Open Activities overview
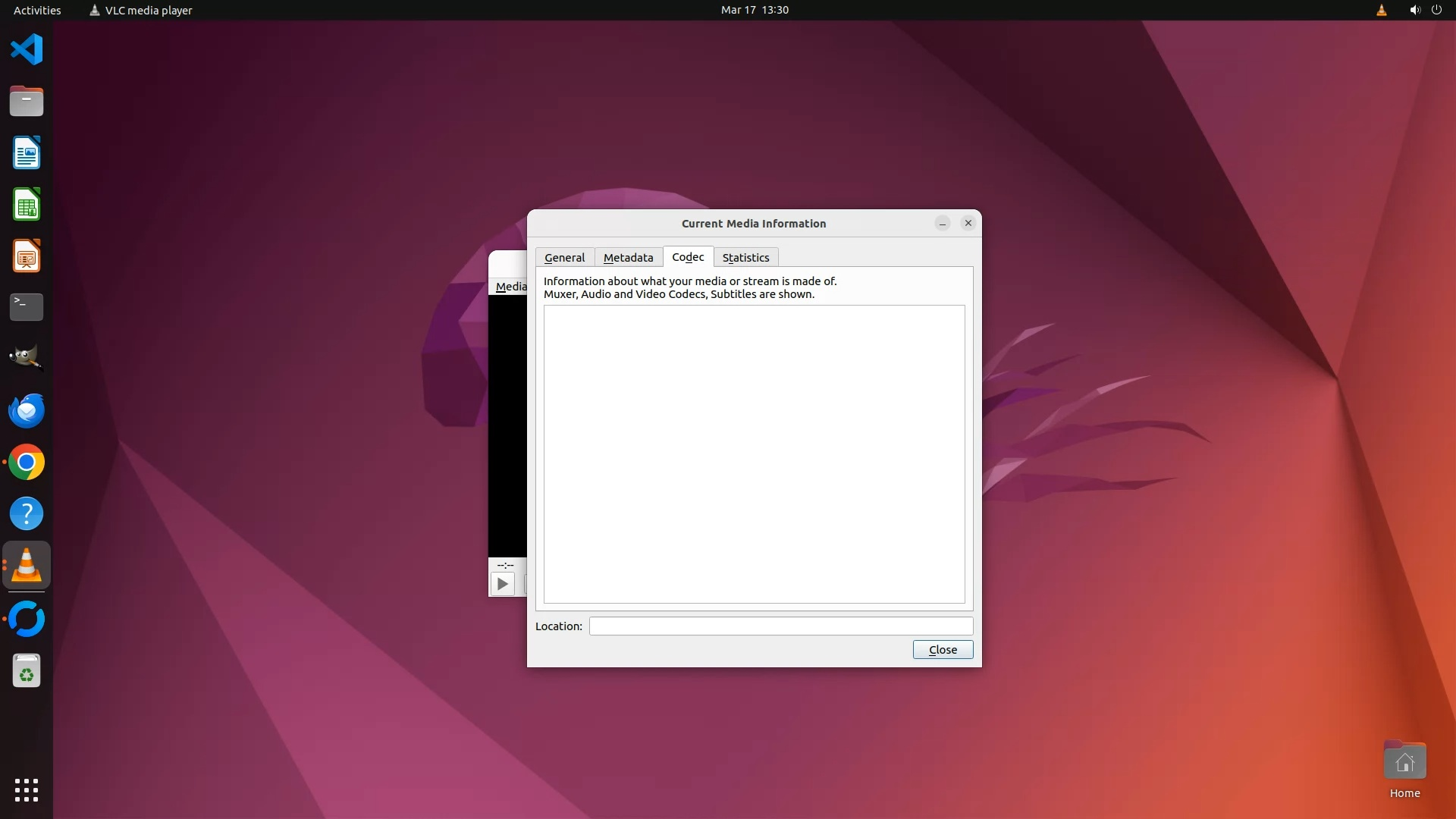 point(37,10)
